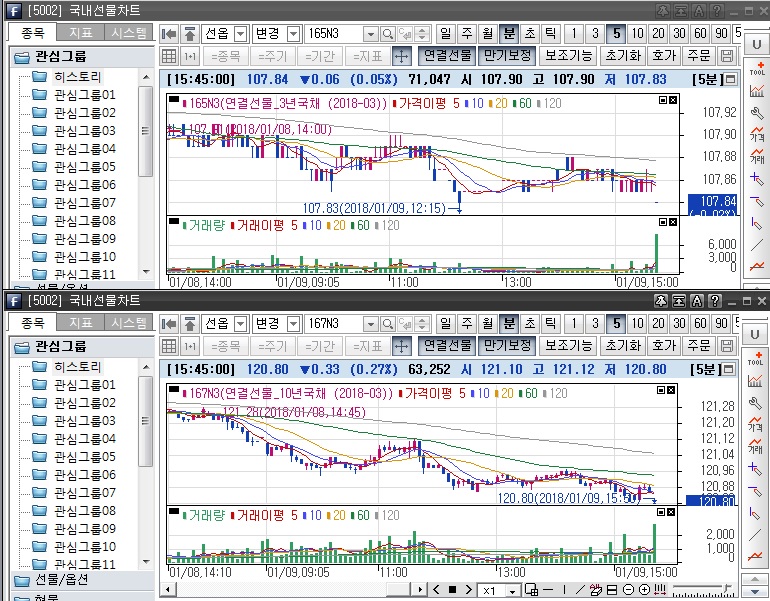Open the 165N3 symbol code dropdown
This screenshot has width=770, height=601.
coord(370,34)
